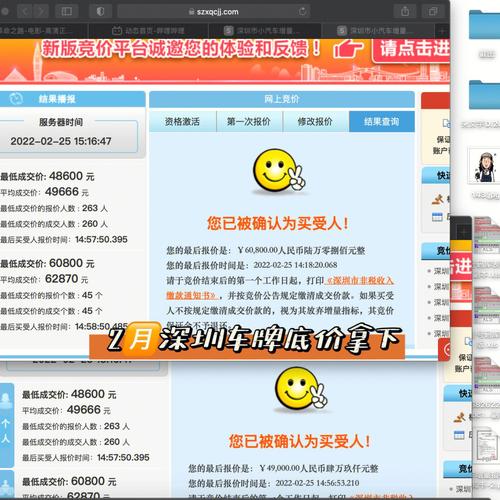The width and height of the screenshot is (500, 500).
Task: Click the calendar icon in the lower window
Action: tap(459, 435)
